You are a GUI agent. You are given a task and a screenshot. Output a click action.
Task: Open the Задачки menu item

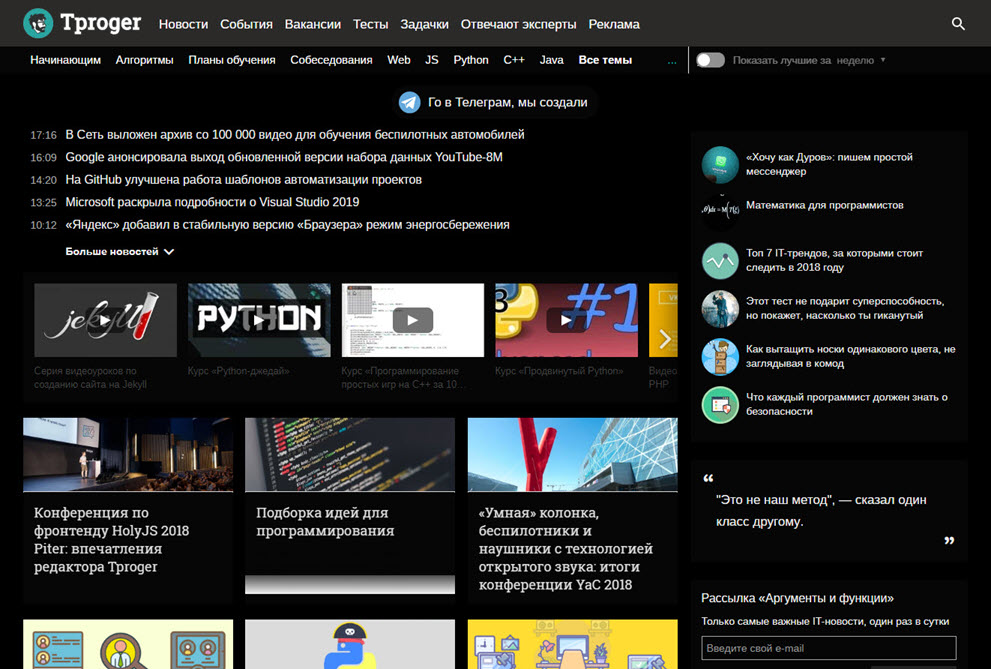[x=424, y=24]
